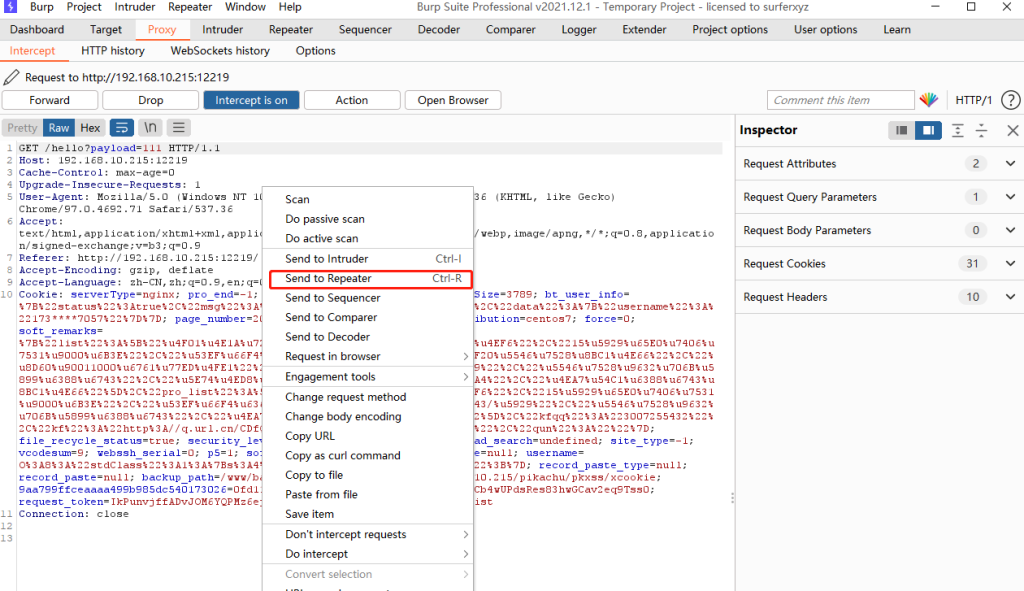Viewport: 1024px width, 591px height.
Task: Open the Window menu
Action: click(x=245, y=7)
